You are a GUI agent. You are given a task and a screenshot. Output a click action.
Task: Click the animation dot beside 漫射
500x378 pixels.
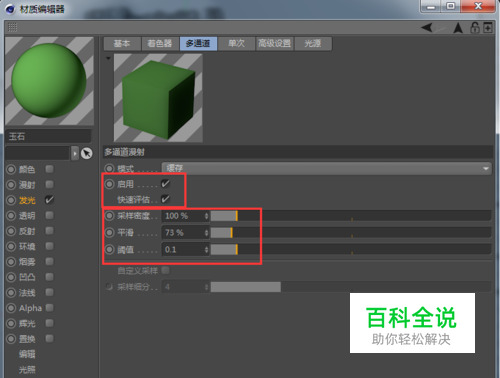click(11, 185)
